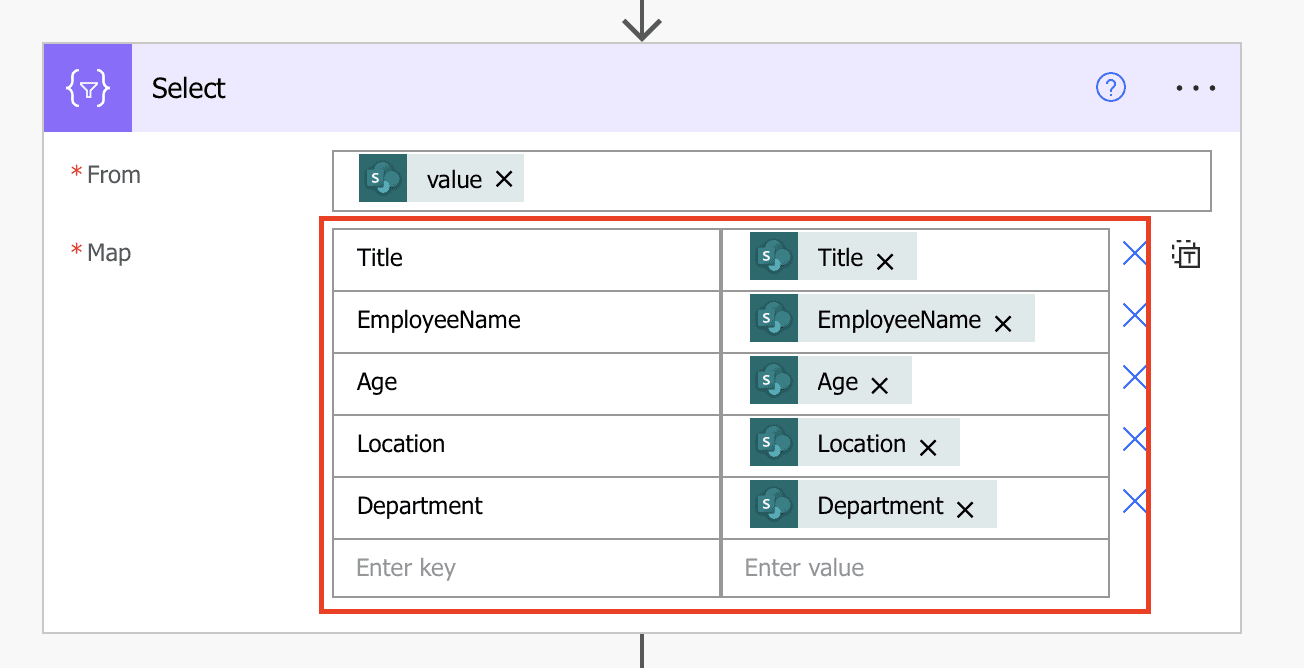Click the Select action title
The height and width of the screenshot is (668, 1304).
point(189,88)
